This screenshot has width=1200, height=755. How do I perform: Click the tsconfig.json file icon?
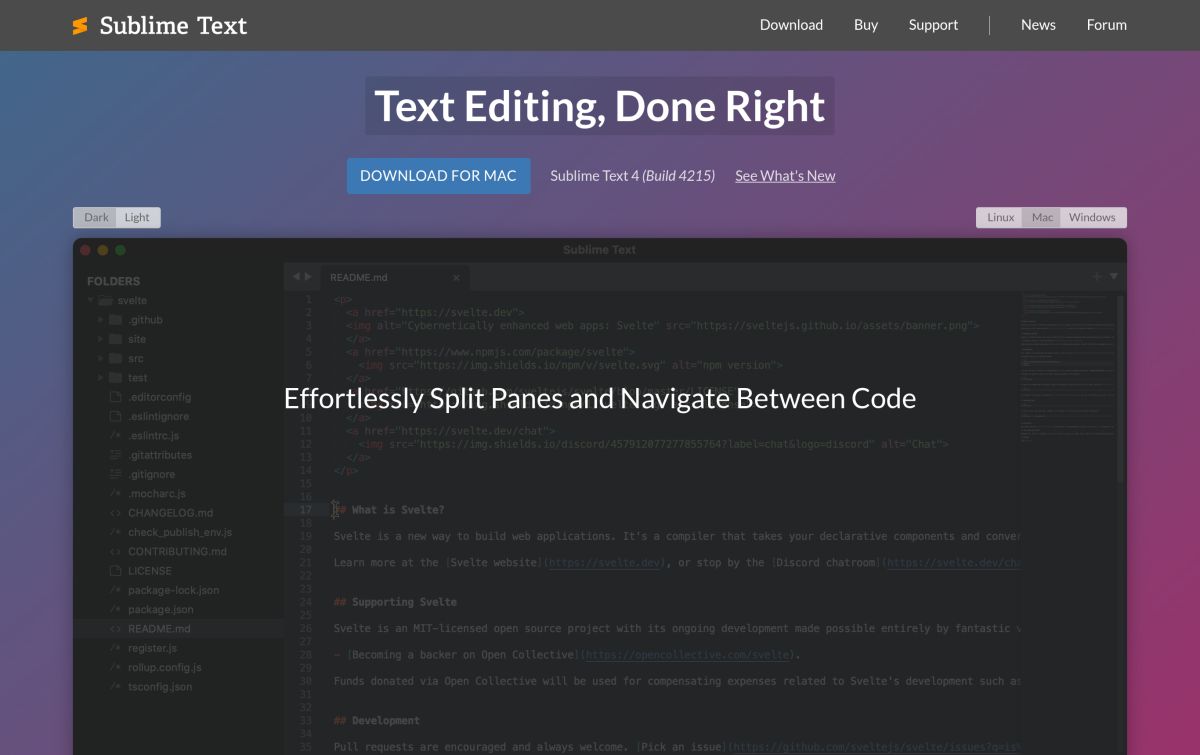(x=116, y=687)
